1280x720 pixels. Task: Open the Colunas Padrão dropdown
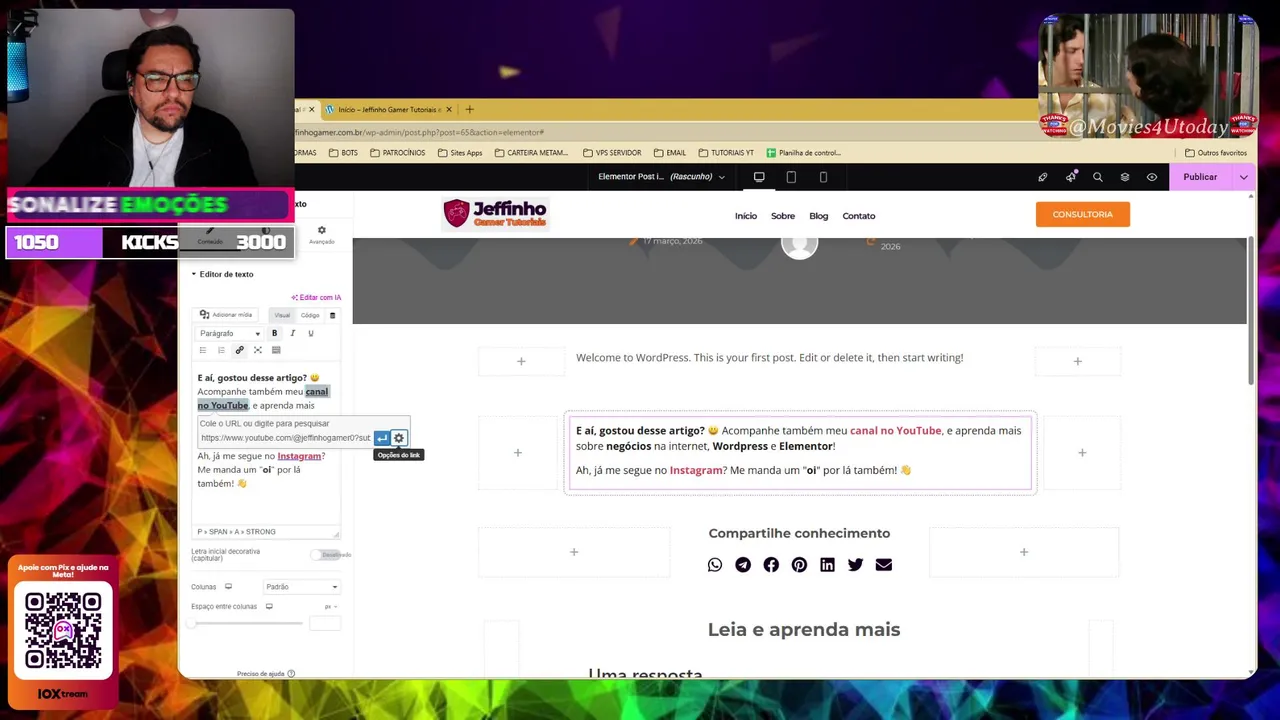(x=301, y=587)
